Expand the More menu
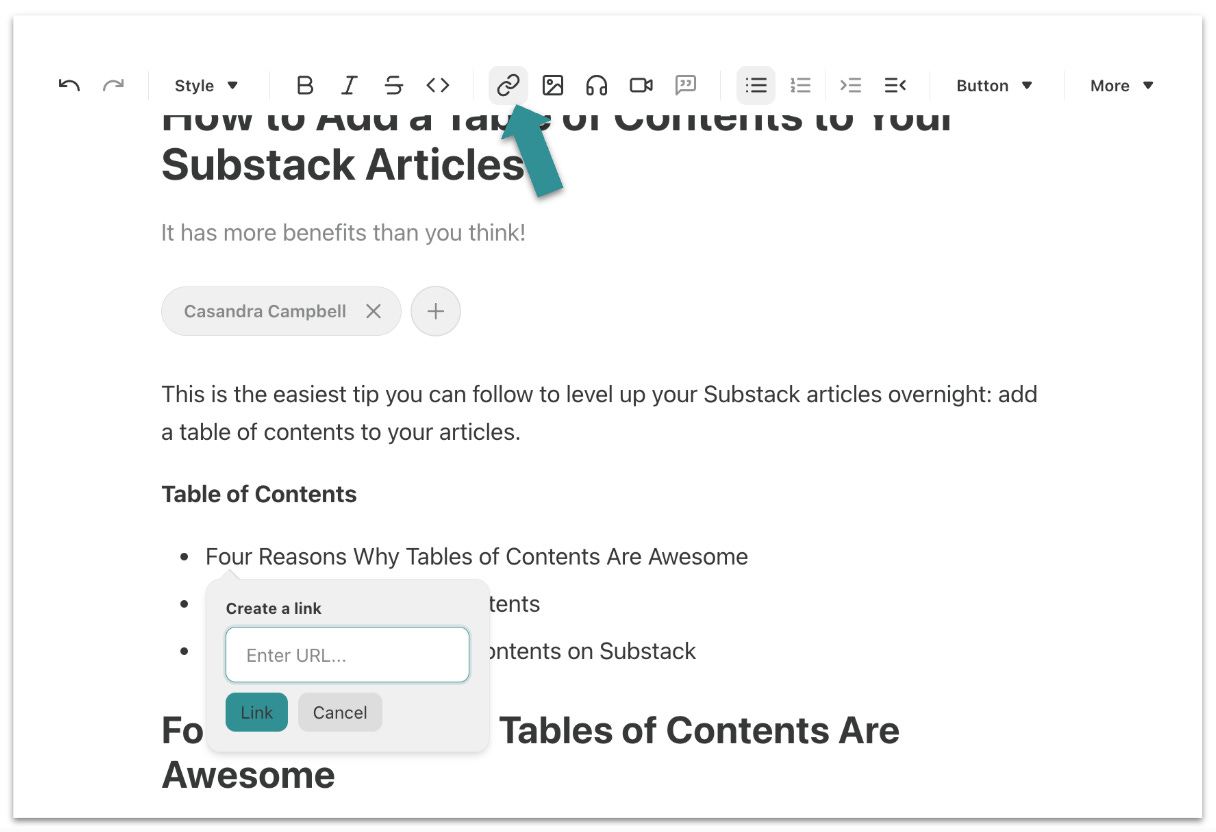 pos(1122,86)
